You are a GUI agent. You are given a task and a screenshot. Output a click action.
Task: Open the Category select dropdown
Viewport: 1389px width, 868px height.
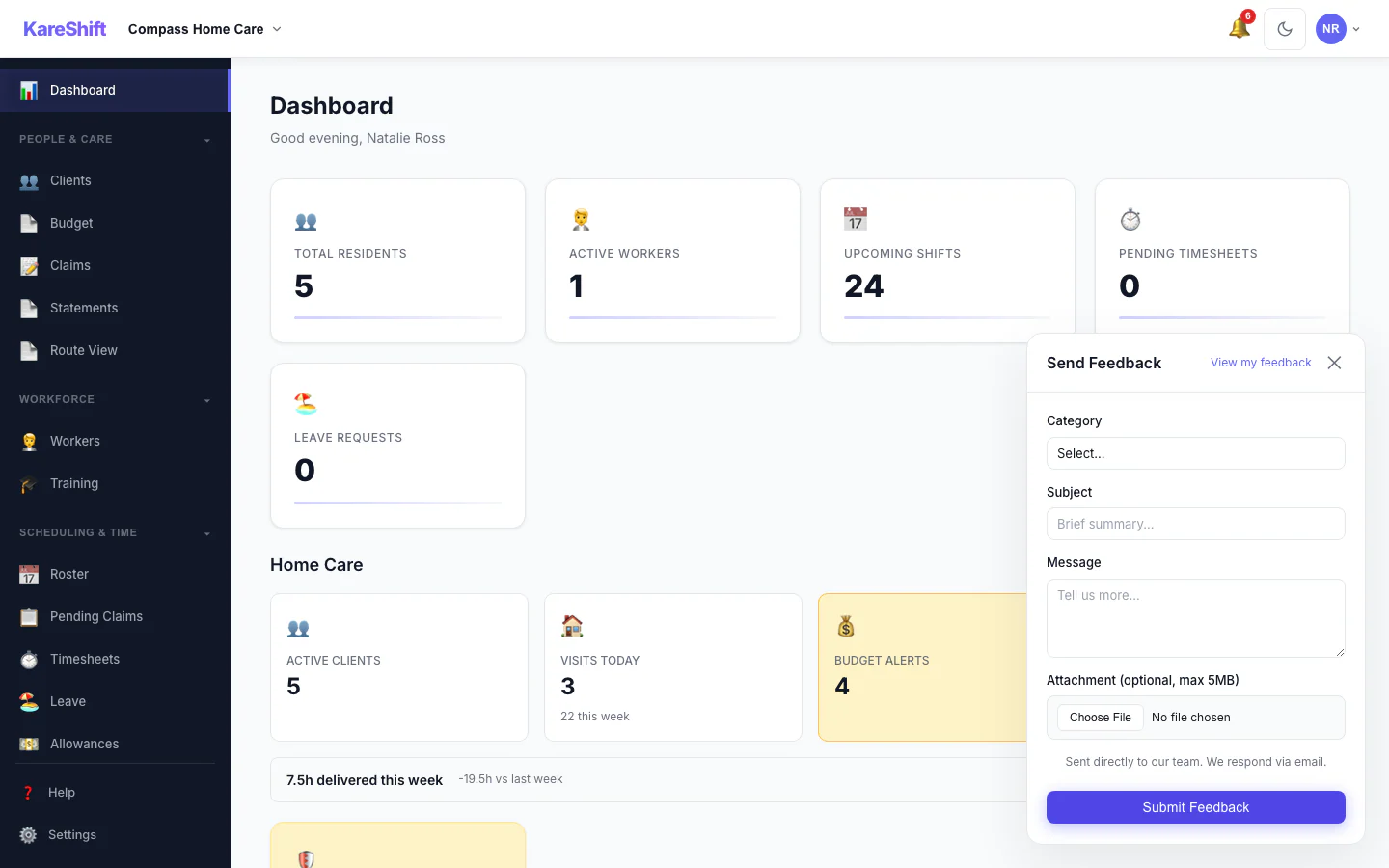coord(1196,453)
